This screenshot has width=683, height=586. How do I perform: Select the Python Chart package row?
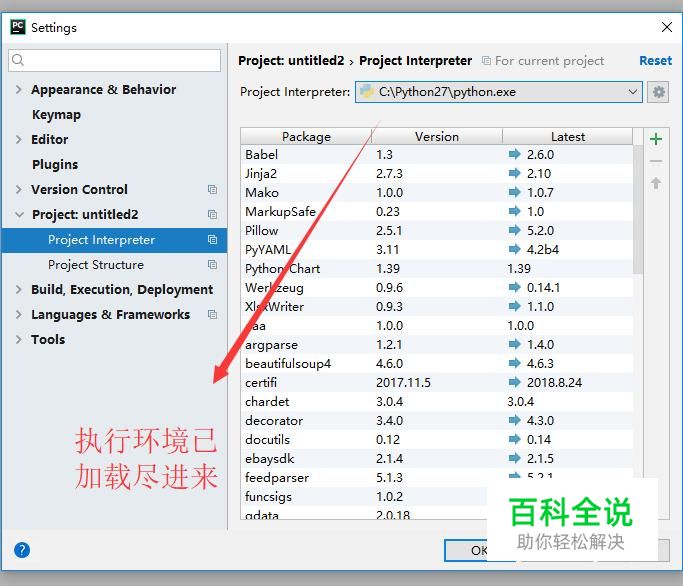click(x=436, y=268)
